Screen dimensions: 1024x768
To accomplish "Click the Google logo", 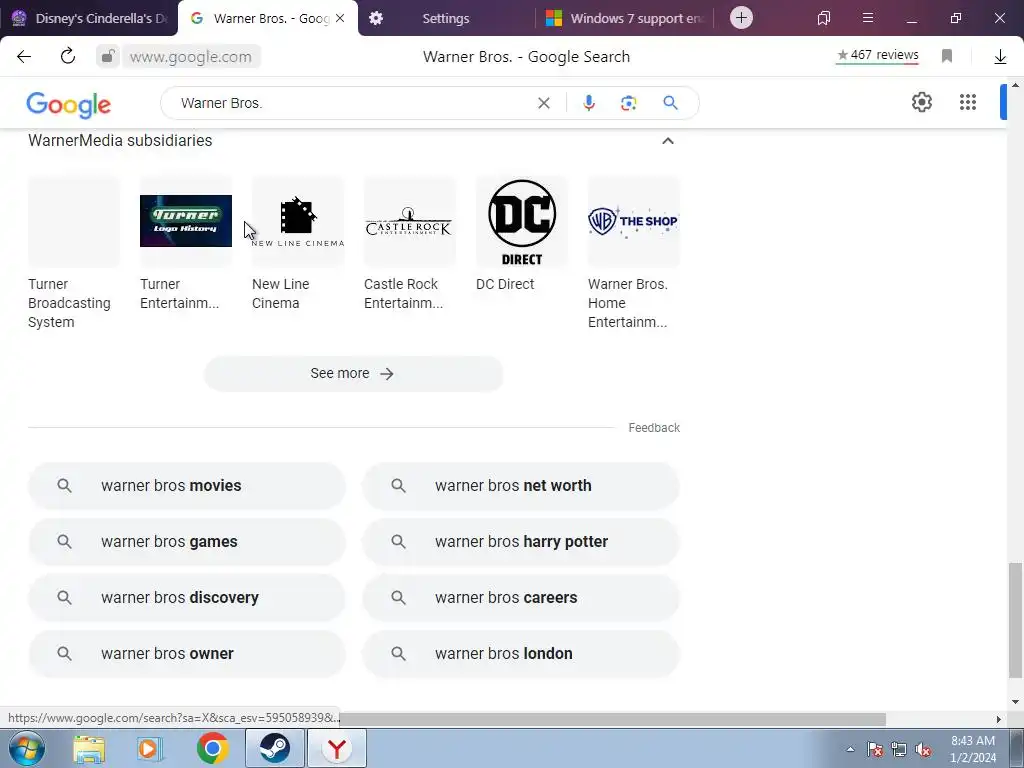I will (x=69, y=104).
